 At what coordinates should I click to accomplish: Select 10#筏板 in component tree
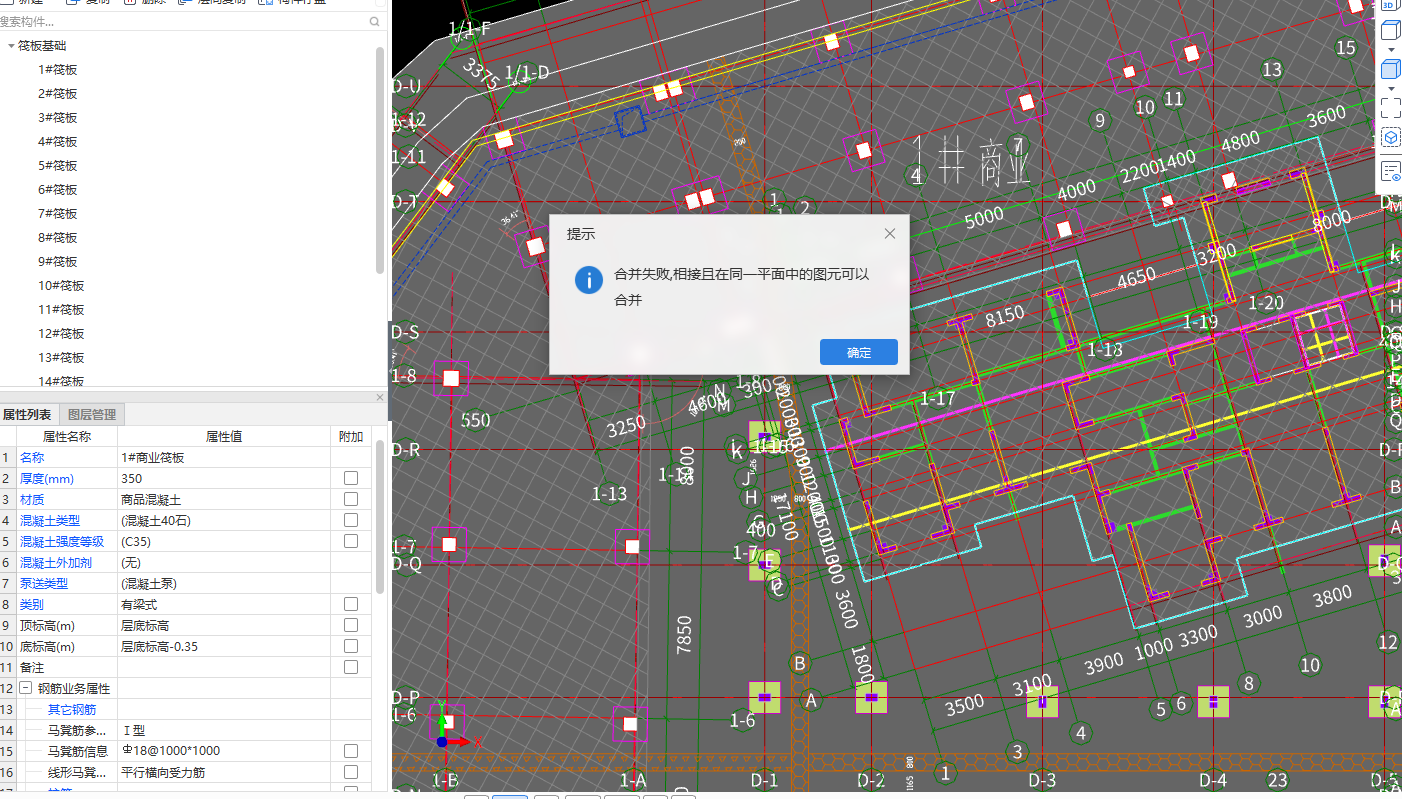61,286
